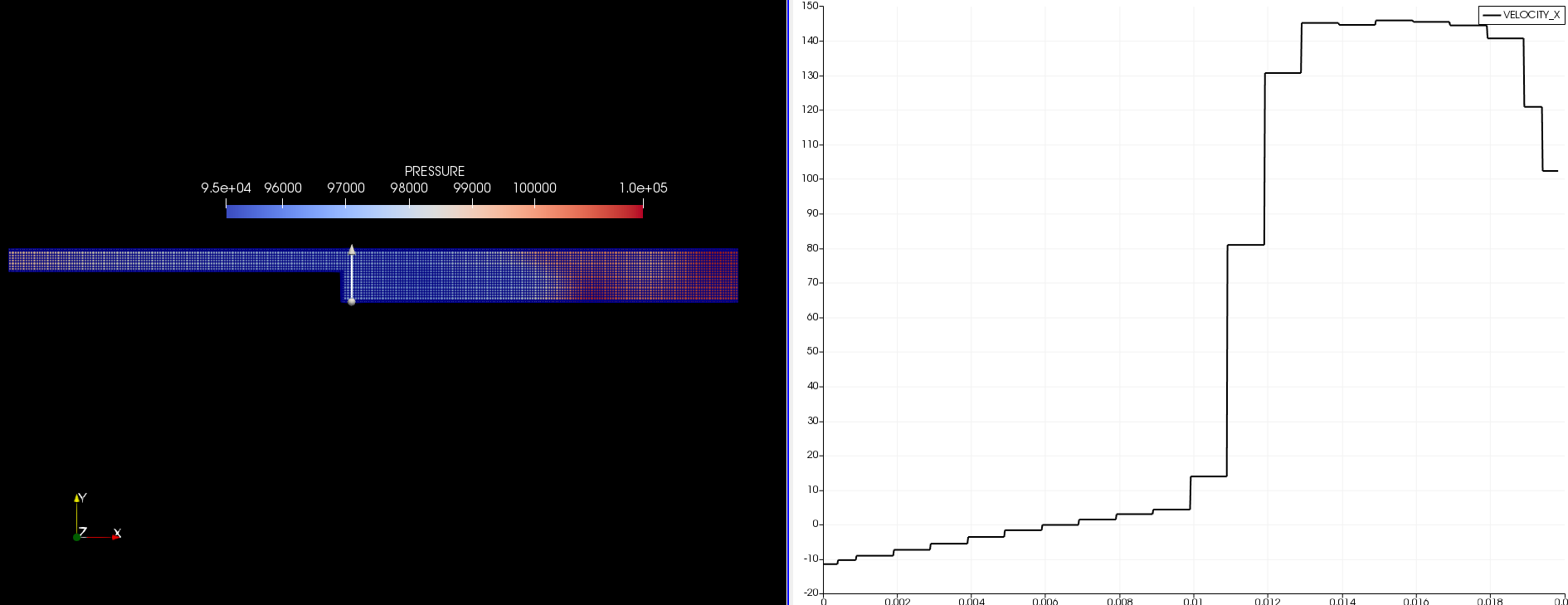The width and height of the screenshot is (1568, 605).
Task: Click the sphere handle at the probe line's base
Action: [x=352, y=301]
